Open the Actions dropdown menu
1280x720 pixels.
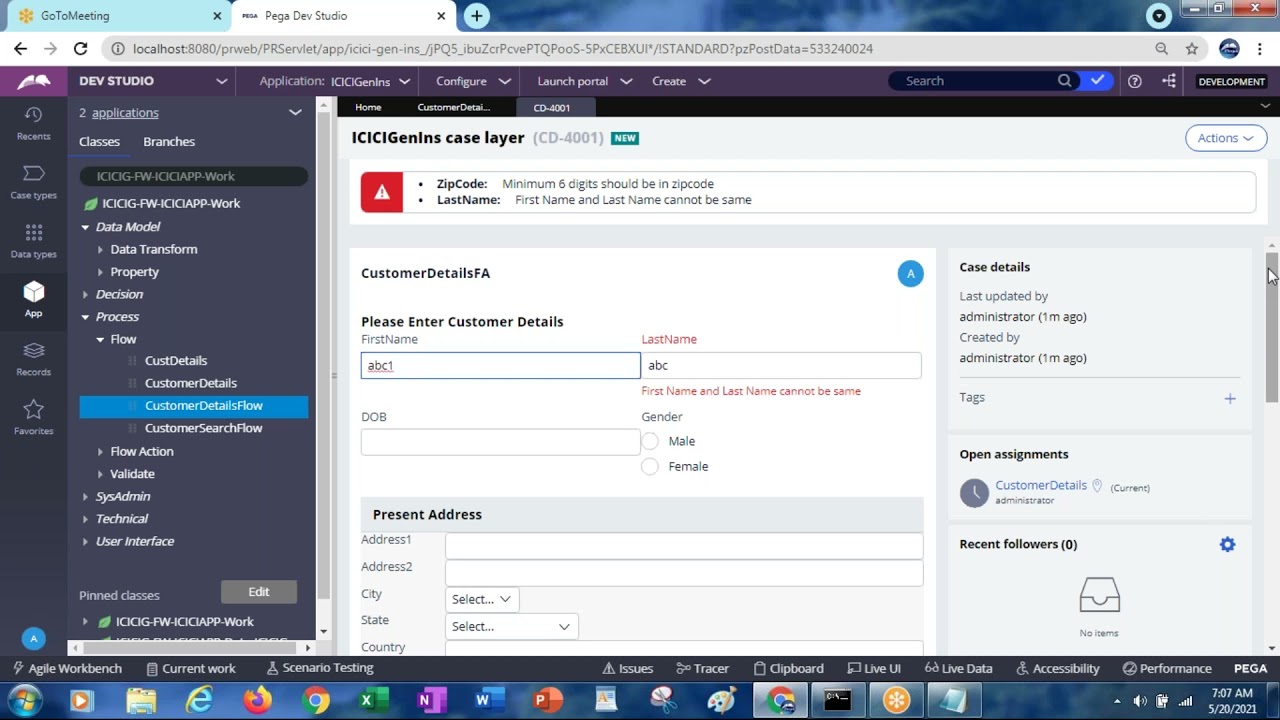[1226, 138]
